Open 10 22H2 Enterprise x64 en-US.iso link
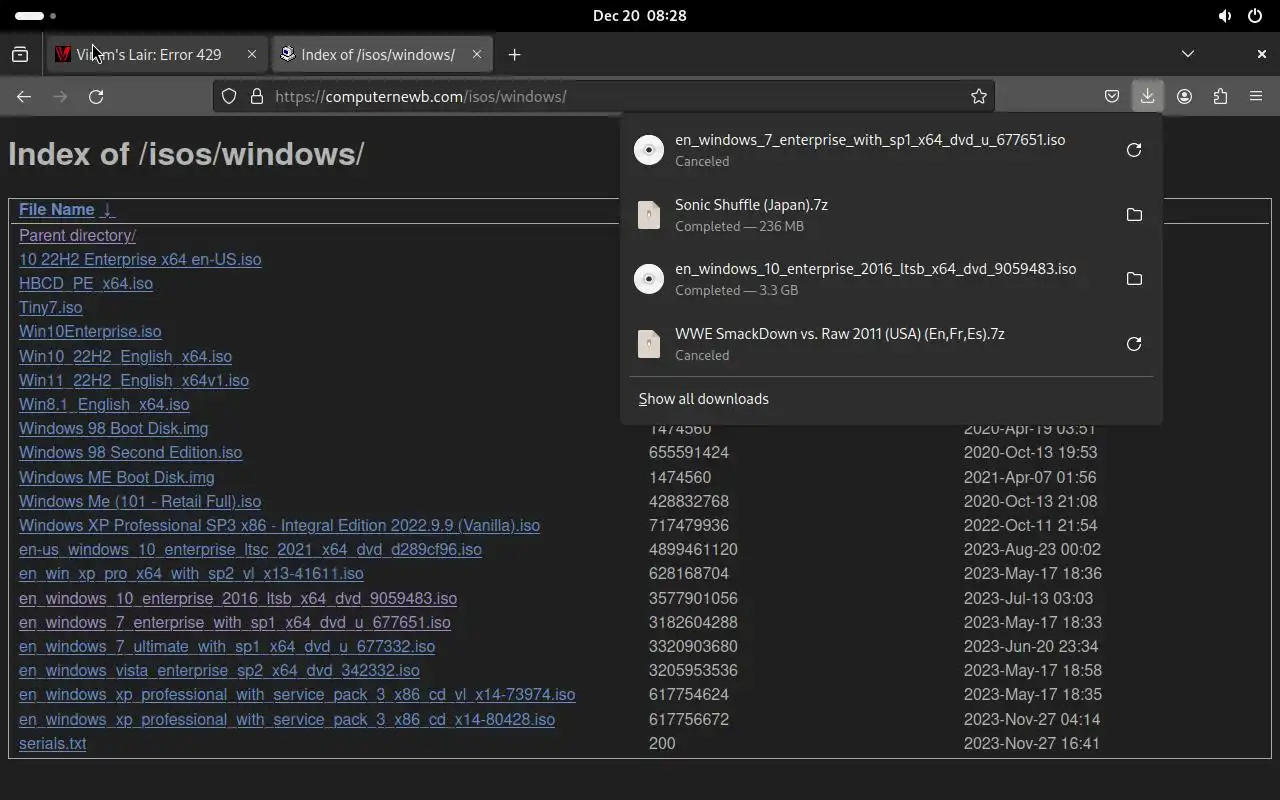 (x=140, y=260)
